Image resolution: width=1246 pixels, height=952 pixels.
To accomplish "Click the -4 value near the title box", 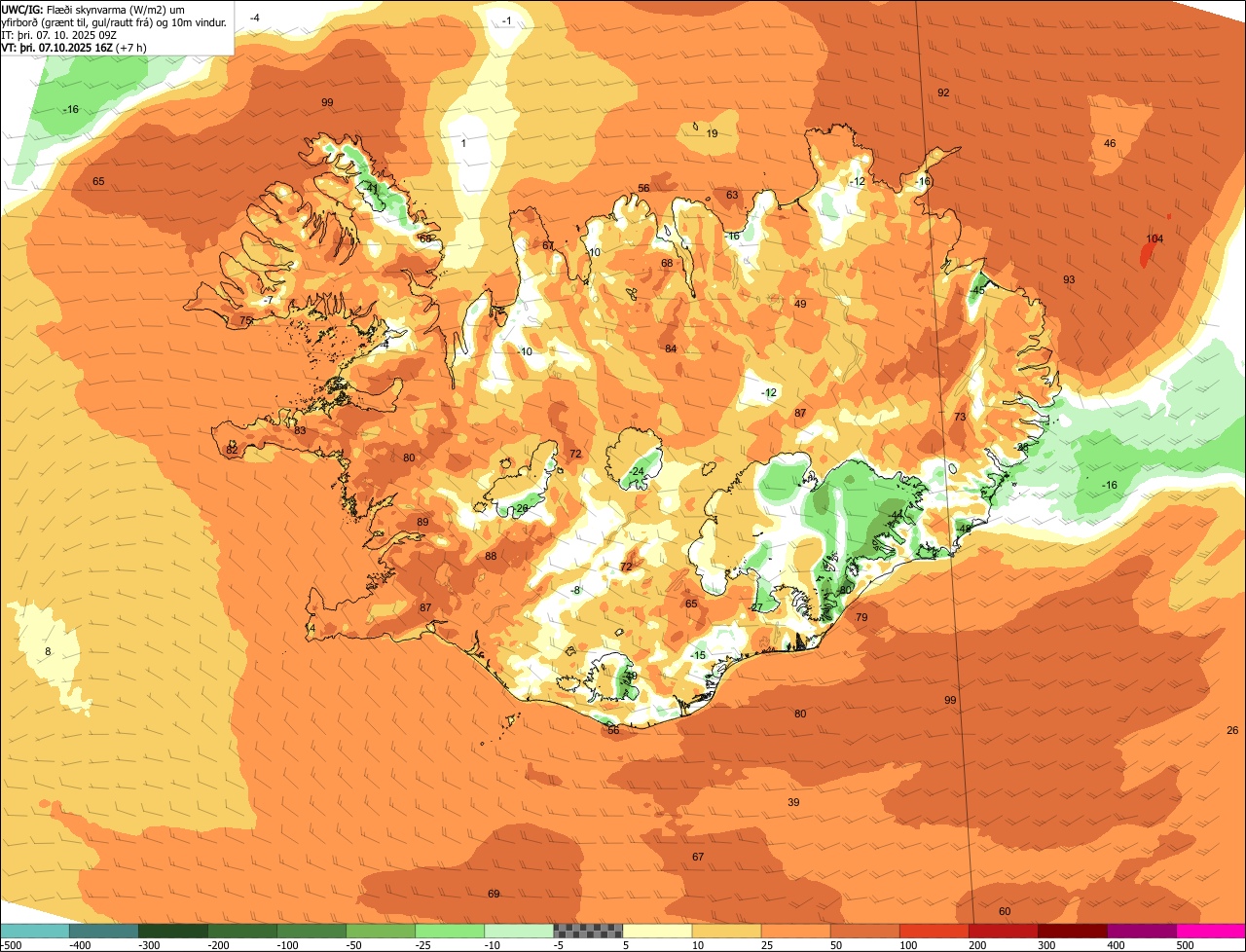I will coord(254,18).
